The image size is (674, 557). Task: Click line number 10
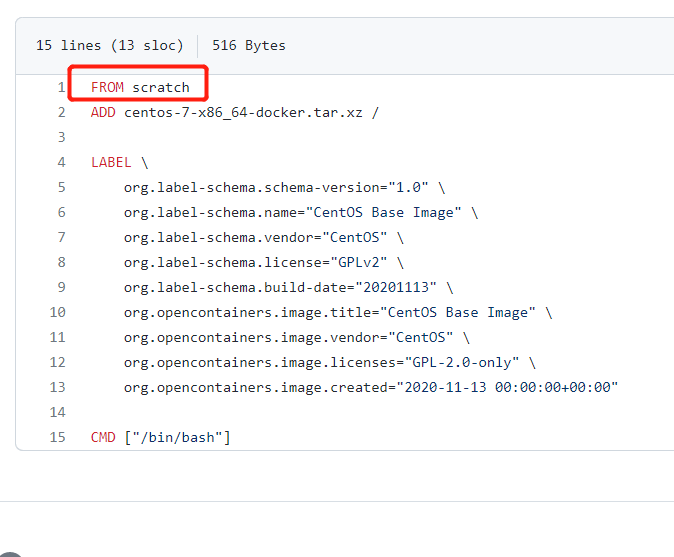click(58, 312)
